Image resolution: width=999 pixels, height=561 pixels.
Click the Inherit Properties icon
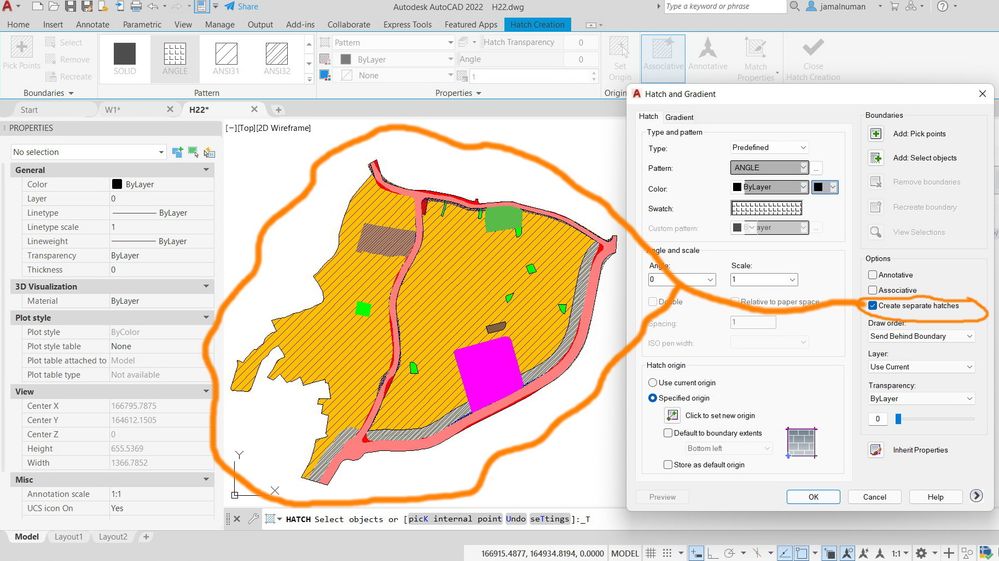[876, 450]
